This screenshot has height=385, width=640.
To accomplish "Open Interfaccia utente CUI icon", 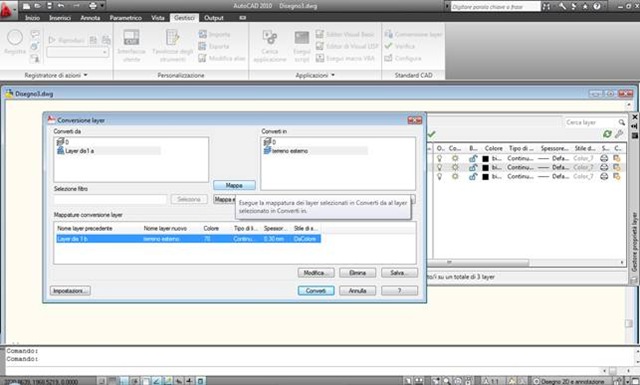I will tap(131, 38).
